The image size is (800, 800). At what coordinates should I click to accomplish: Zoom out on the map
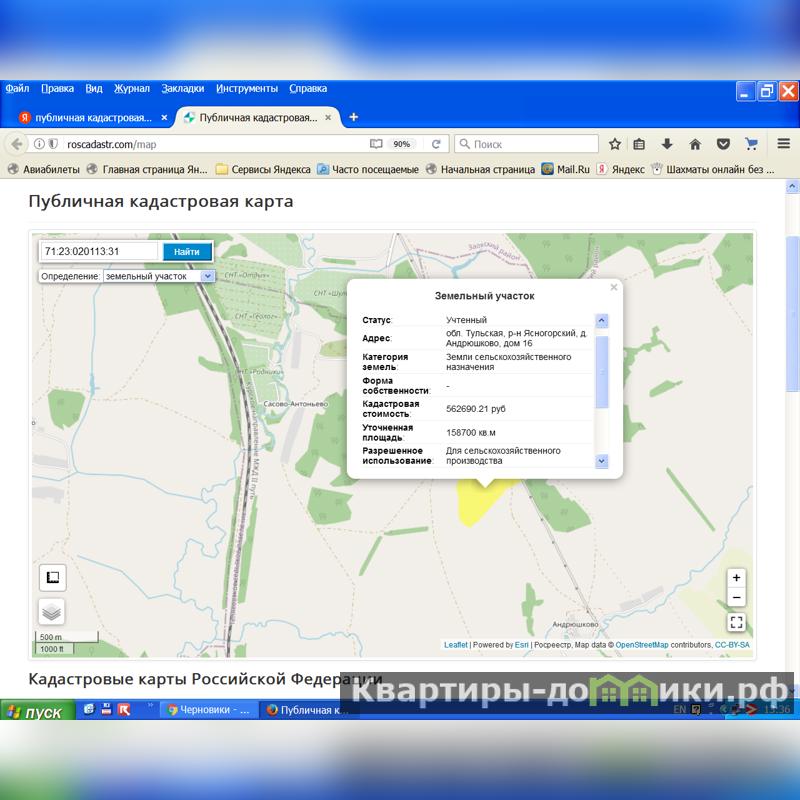coord(736,598)
